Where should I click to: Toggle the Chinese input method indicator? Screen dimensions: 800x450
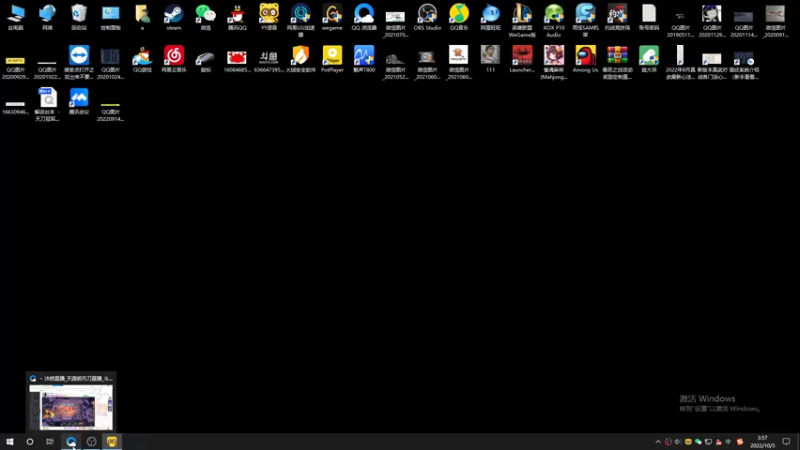729,442
